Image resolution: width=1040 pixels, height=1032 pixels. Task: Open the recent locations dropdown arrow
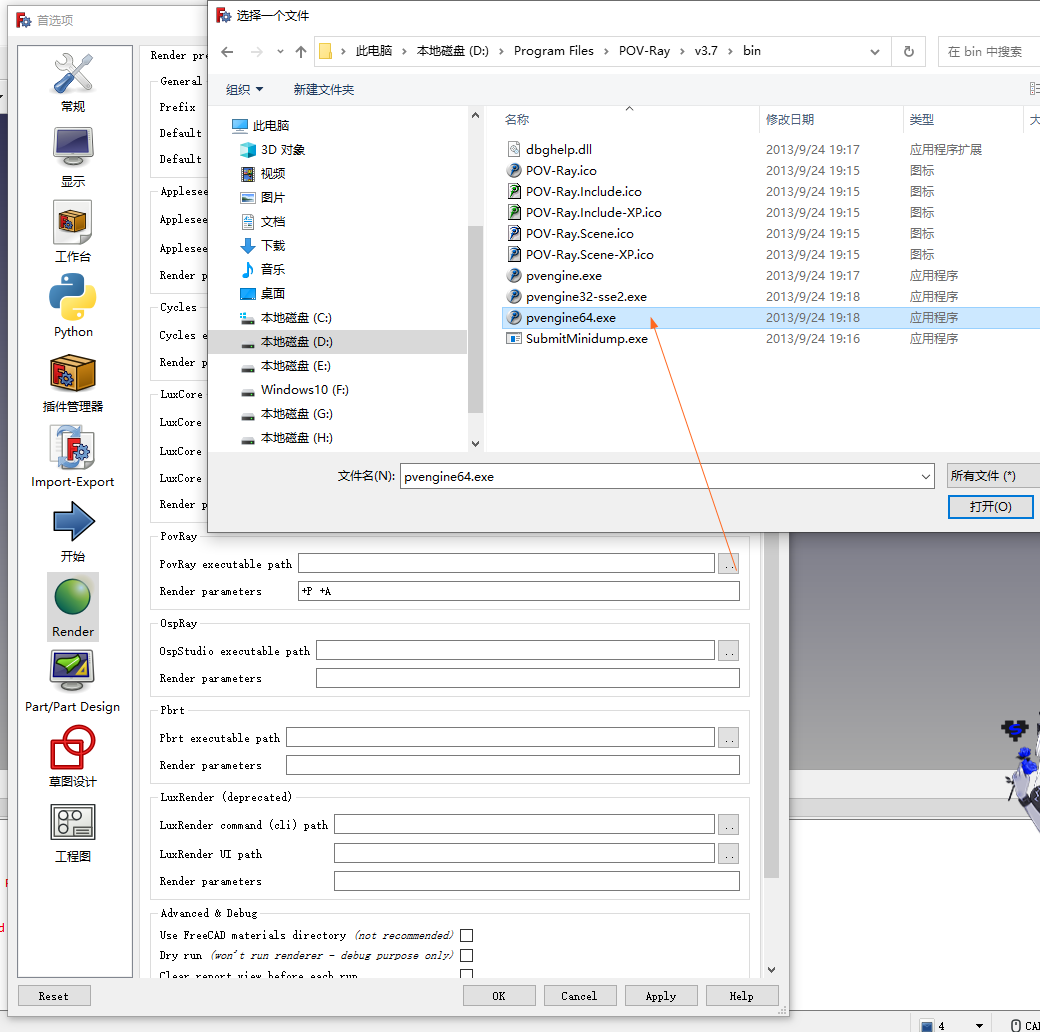coord(280,52)
